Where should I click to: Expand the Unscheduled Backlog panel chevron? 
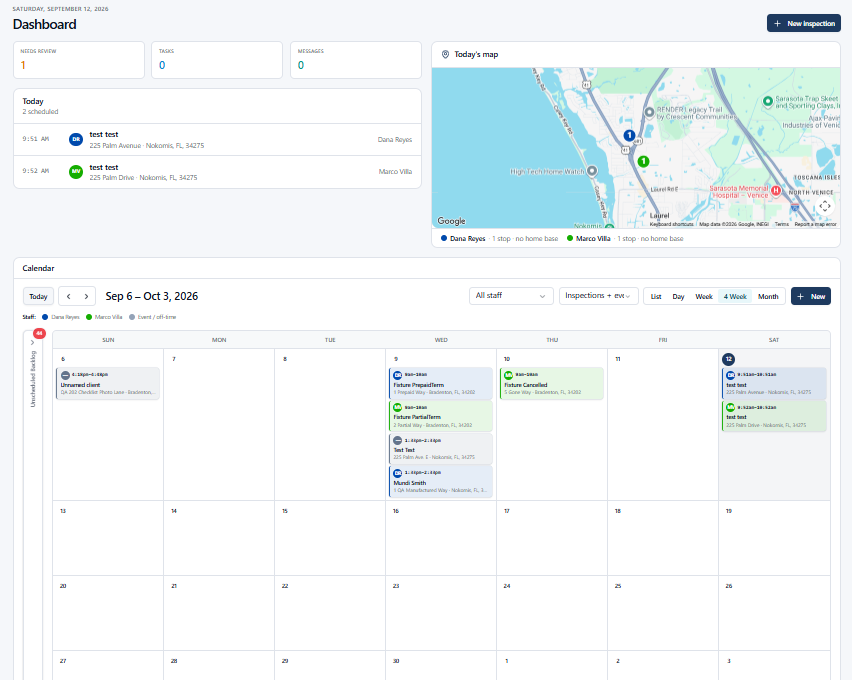(x=33, y=342)
